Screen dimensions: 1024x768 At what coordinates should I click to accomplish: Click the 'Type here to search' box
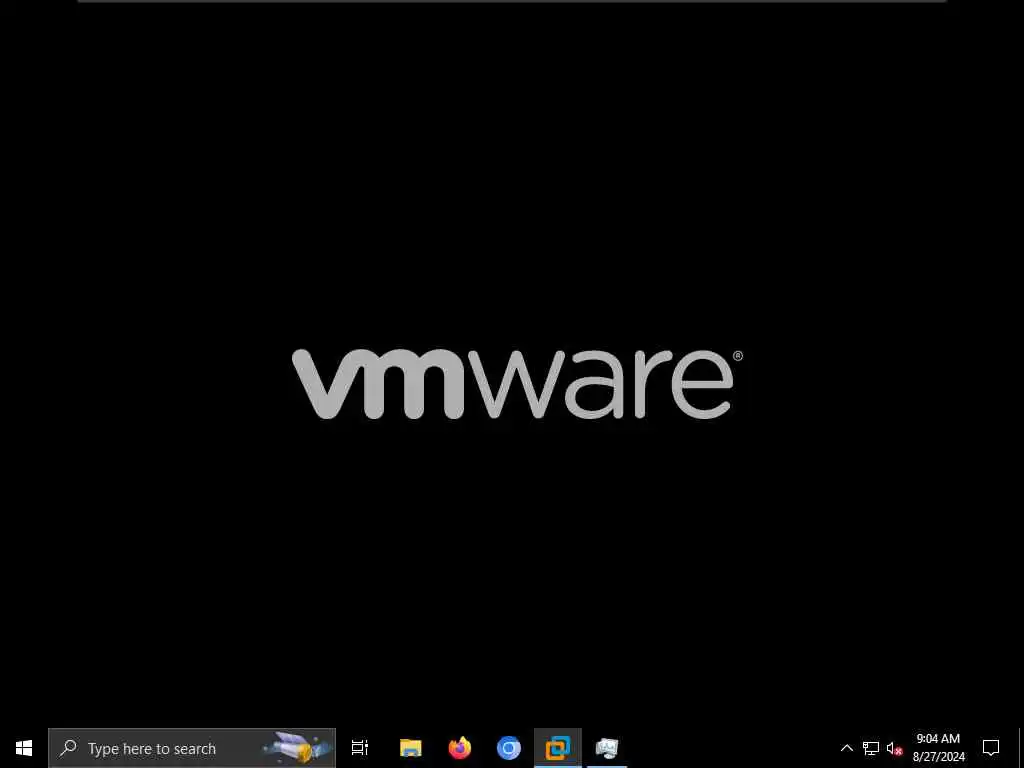click(x=192, y=748)
